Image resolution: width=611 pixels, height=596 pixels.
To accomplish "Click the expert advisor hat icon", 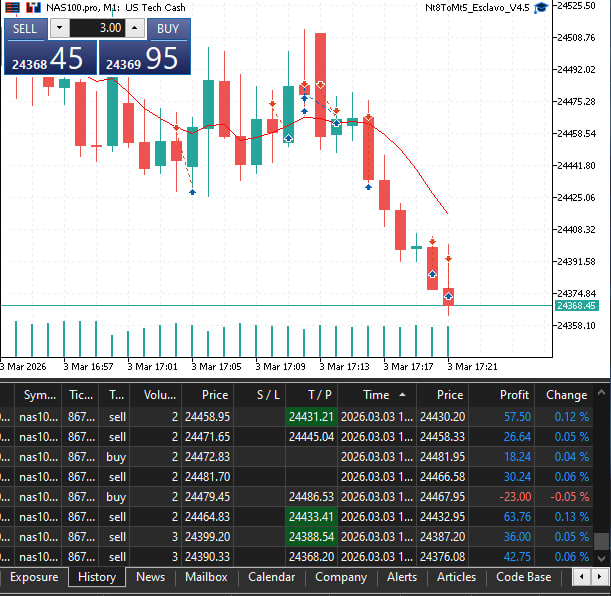I will click(x=541, y=7).
